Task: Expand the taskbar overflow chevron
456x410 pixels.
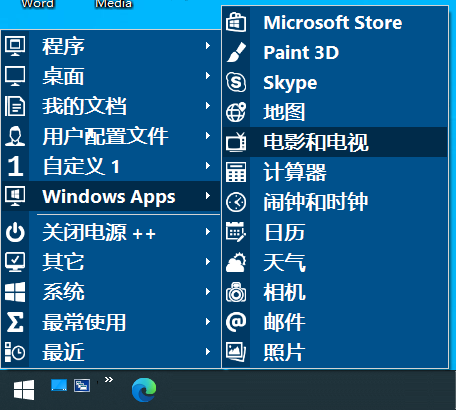Action: 109,379
